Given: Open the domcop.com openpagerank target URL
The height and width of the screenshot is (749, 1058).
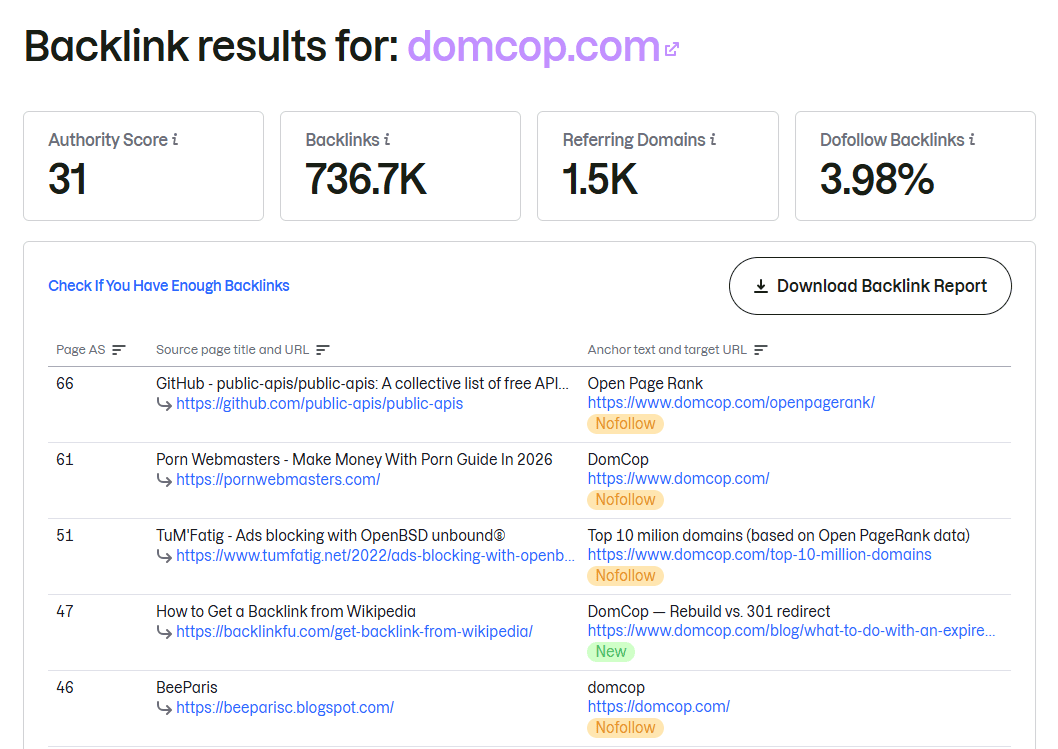Looking at the screenshot, I should [x=731, y=402].
